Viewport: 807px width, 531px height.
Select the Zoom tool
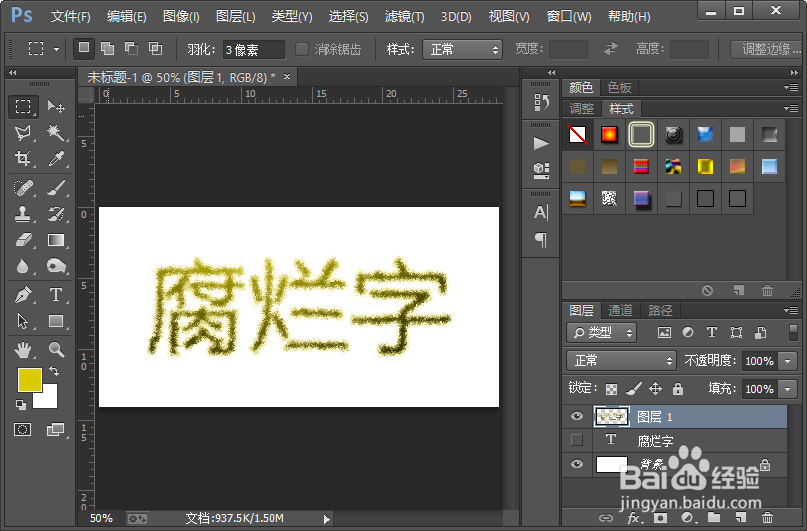tap(56, 350)
